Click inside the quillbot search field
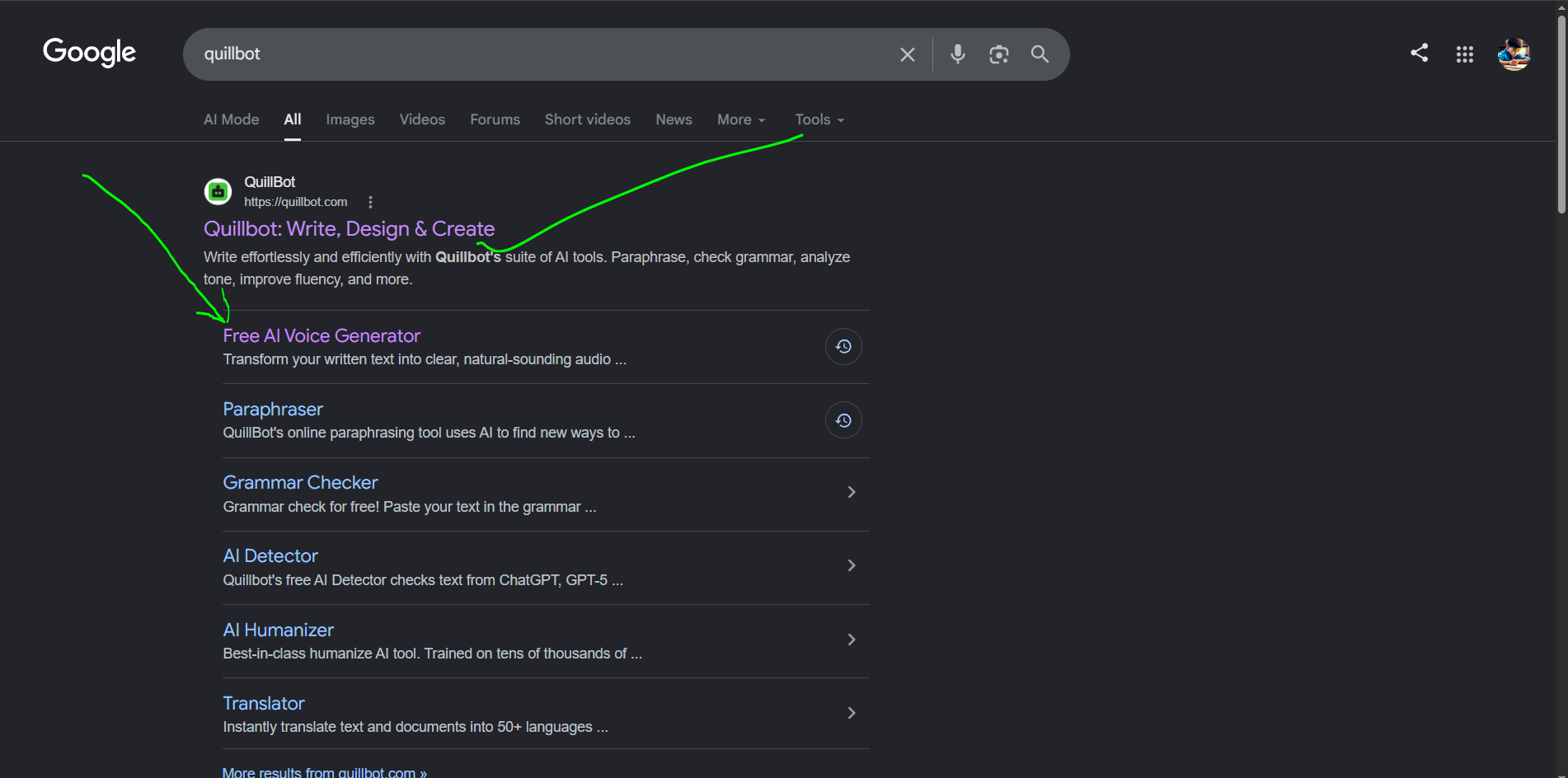 point(544,54)
